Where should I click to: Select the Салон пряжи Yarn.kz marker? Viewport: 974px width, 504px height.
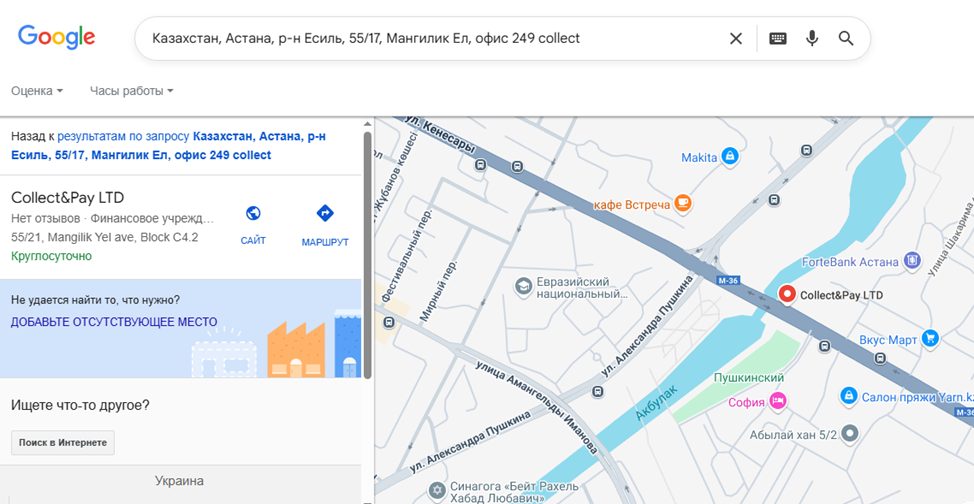pyautogui.click(x=849, y=395)
